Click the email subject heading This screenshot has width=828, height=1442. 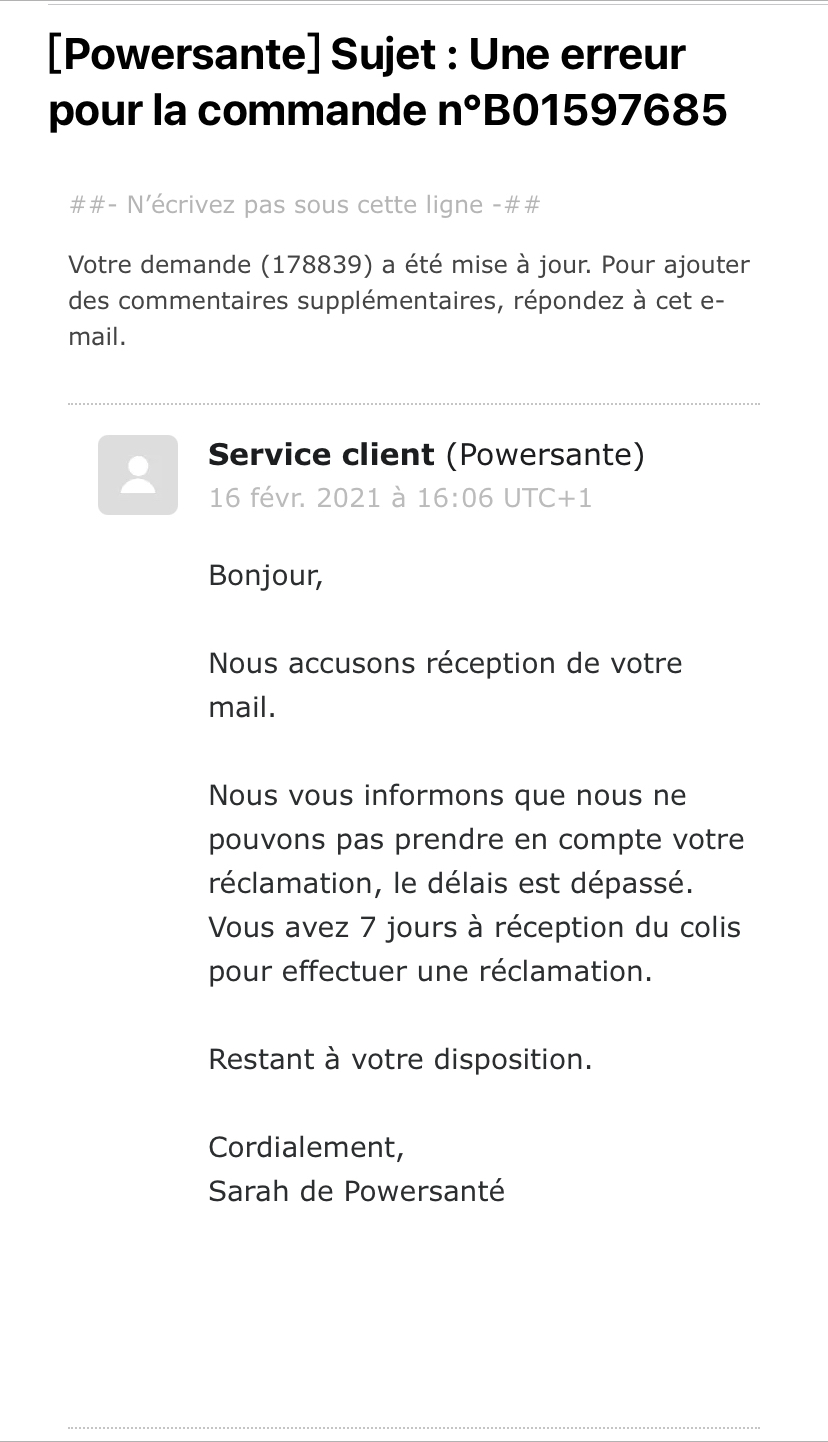coord(387,82)
